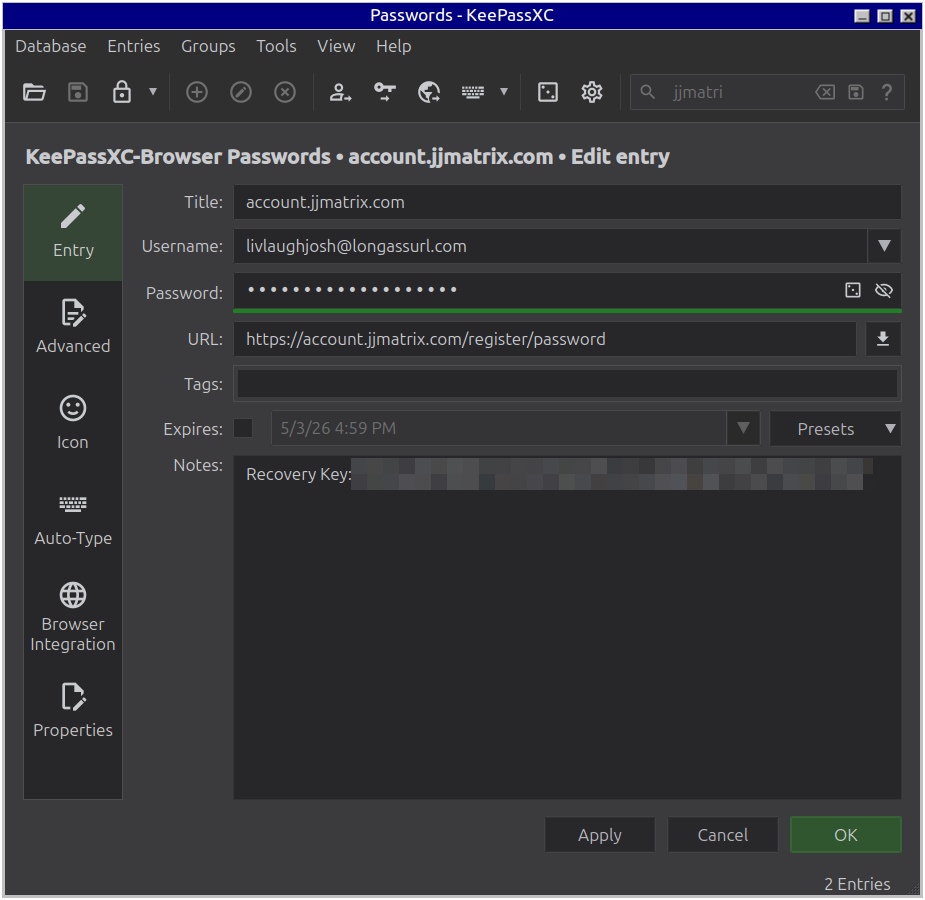Click the password strength green bar

(x=567, y=310)
